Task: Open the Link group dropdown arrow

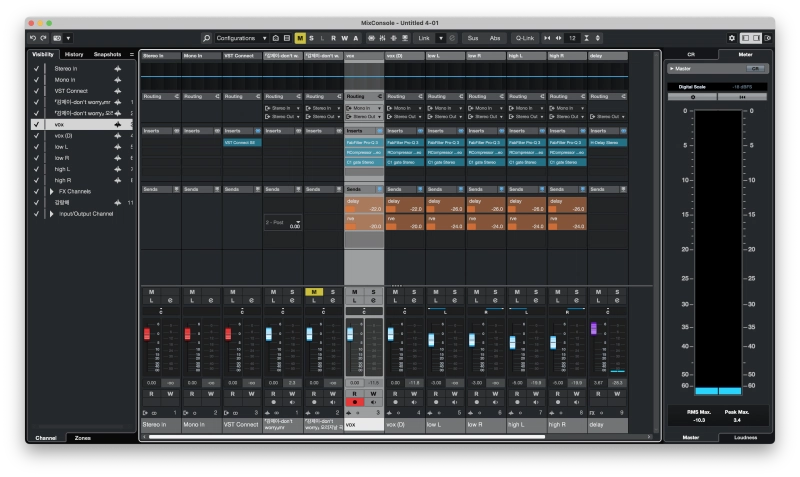Action: tap(441, 38)
